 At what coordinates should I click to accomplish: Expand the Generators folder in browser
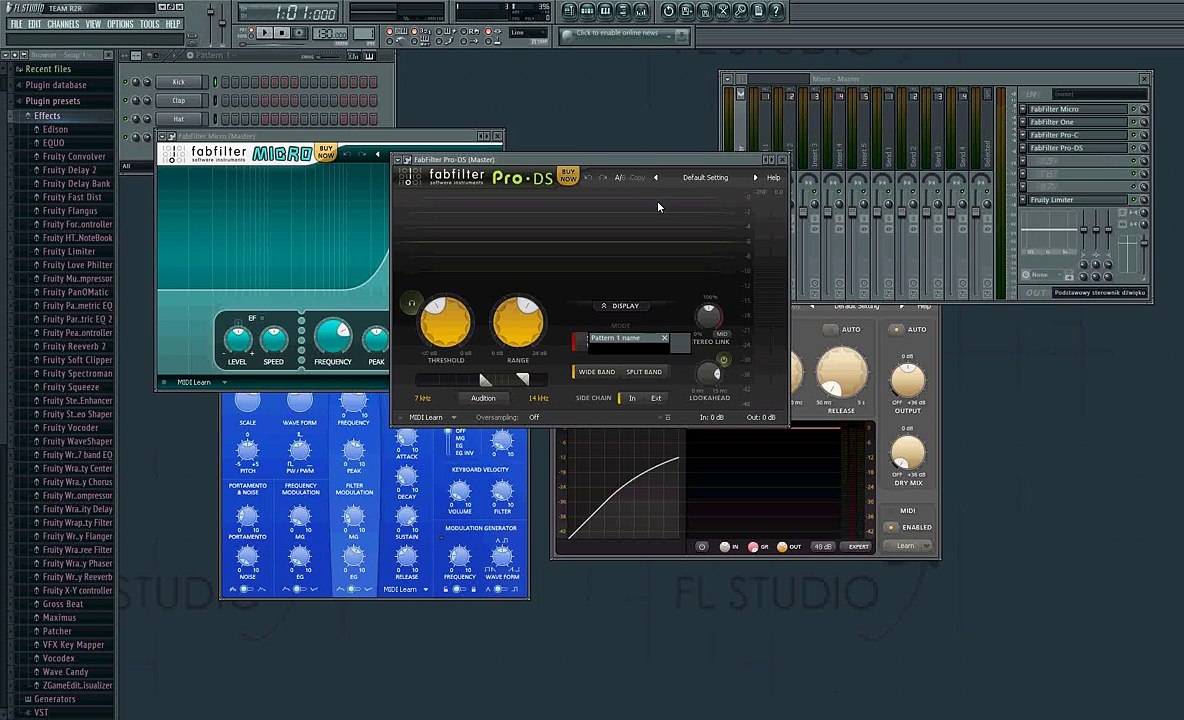[54, 699]
